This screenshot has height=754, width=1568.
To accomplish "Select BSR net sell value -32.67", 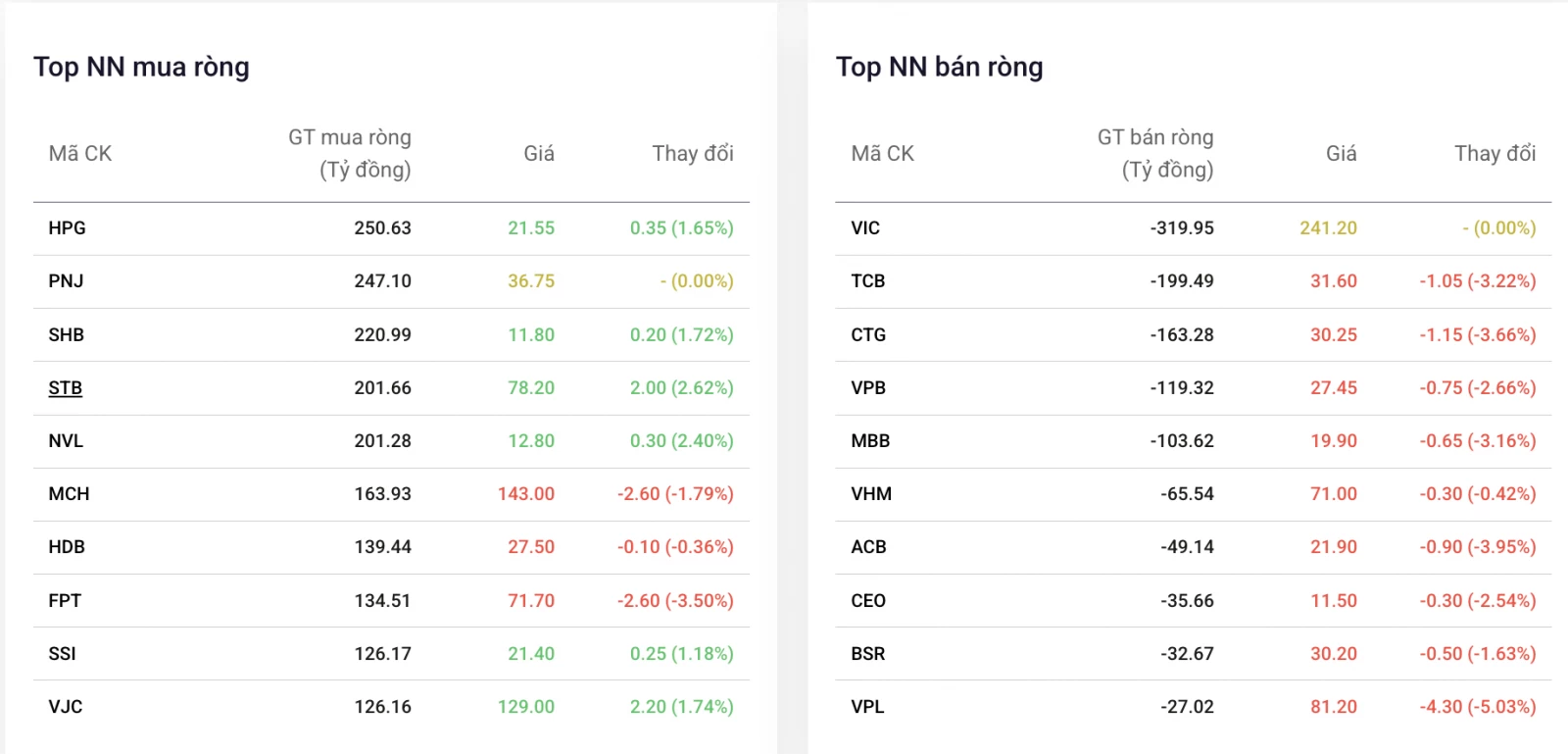I will (x=1188, y=654).
